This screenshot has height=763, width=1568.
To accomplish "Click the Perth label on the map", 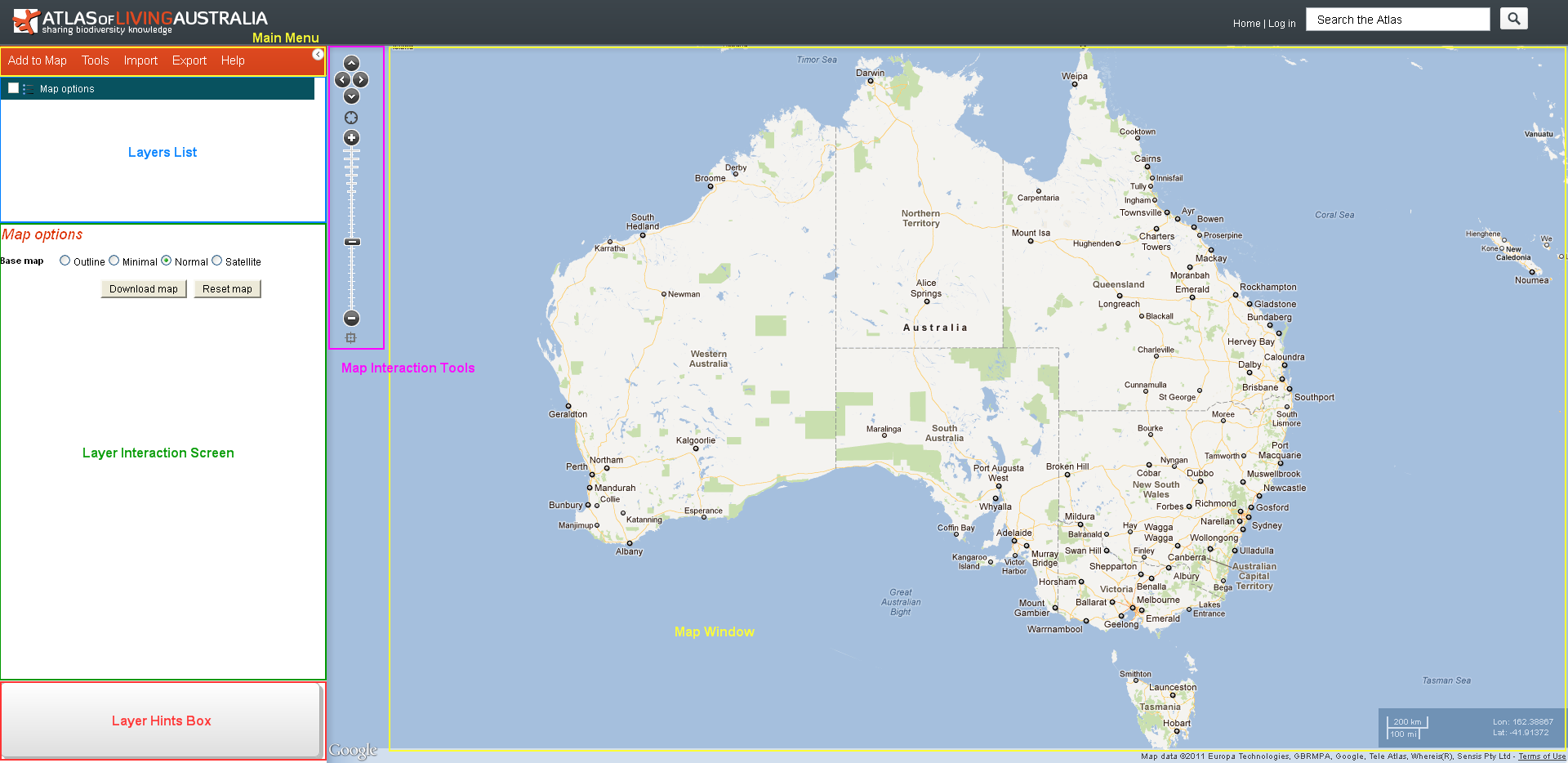I will [x=577, y=466].
